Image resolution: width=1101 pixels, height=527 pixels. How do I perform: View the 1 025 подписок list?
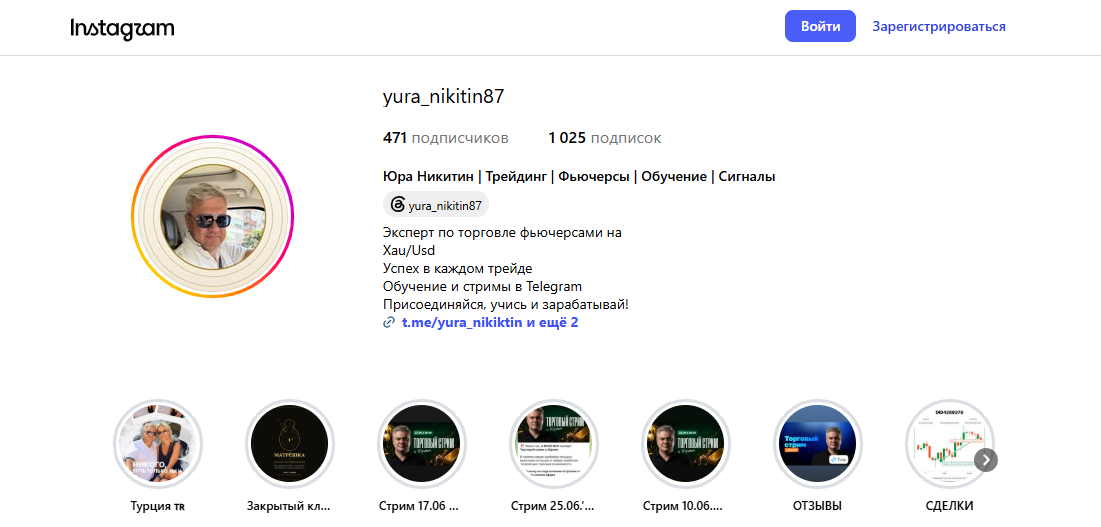[x=605, y=138]
